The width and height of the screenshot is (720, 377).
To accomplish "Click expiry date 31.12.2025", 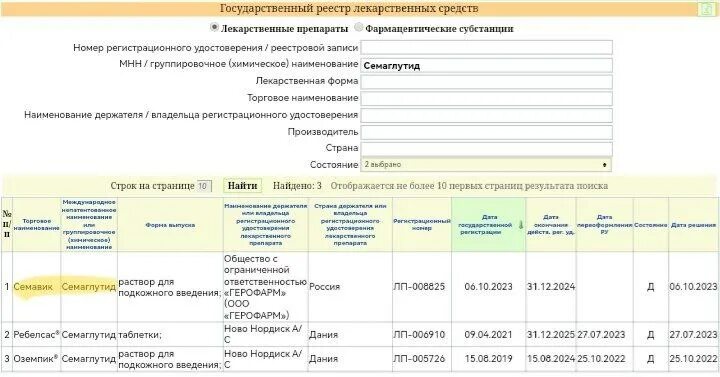I will (551, 334).
